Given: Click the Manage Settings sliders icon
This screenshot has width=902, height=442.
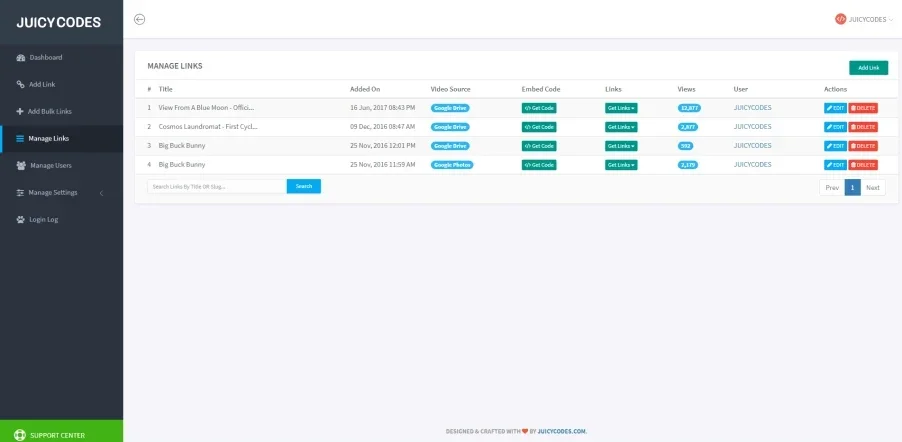Looking at the screenshot, I should tap(20, 193).
